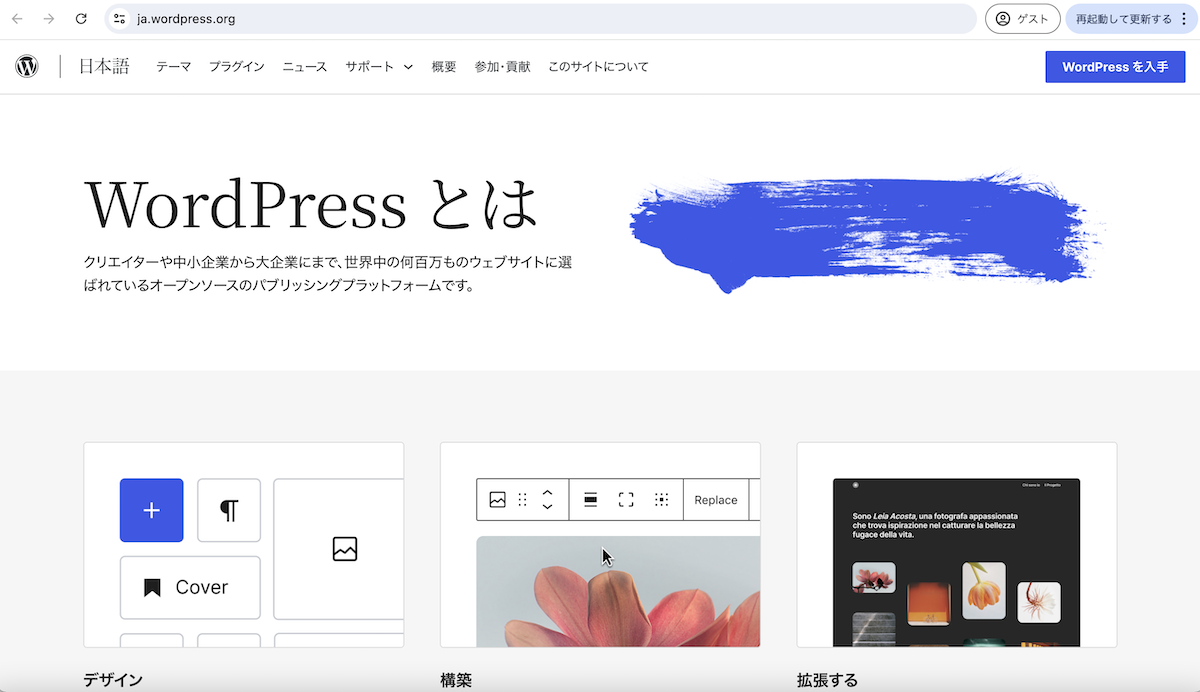Click Replace in the block toolbar

point(716,500)
